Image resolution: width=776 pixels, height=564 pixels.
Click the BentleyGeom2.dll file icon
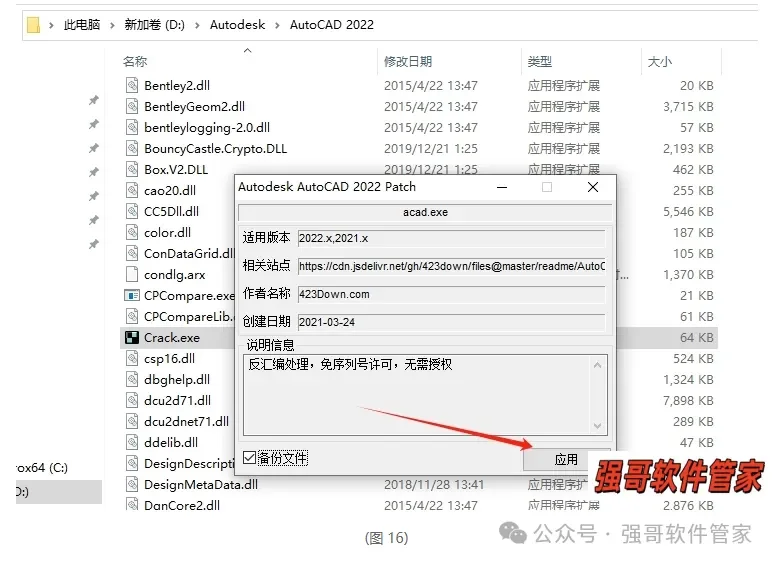(132, 106)
